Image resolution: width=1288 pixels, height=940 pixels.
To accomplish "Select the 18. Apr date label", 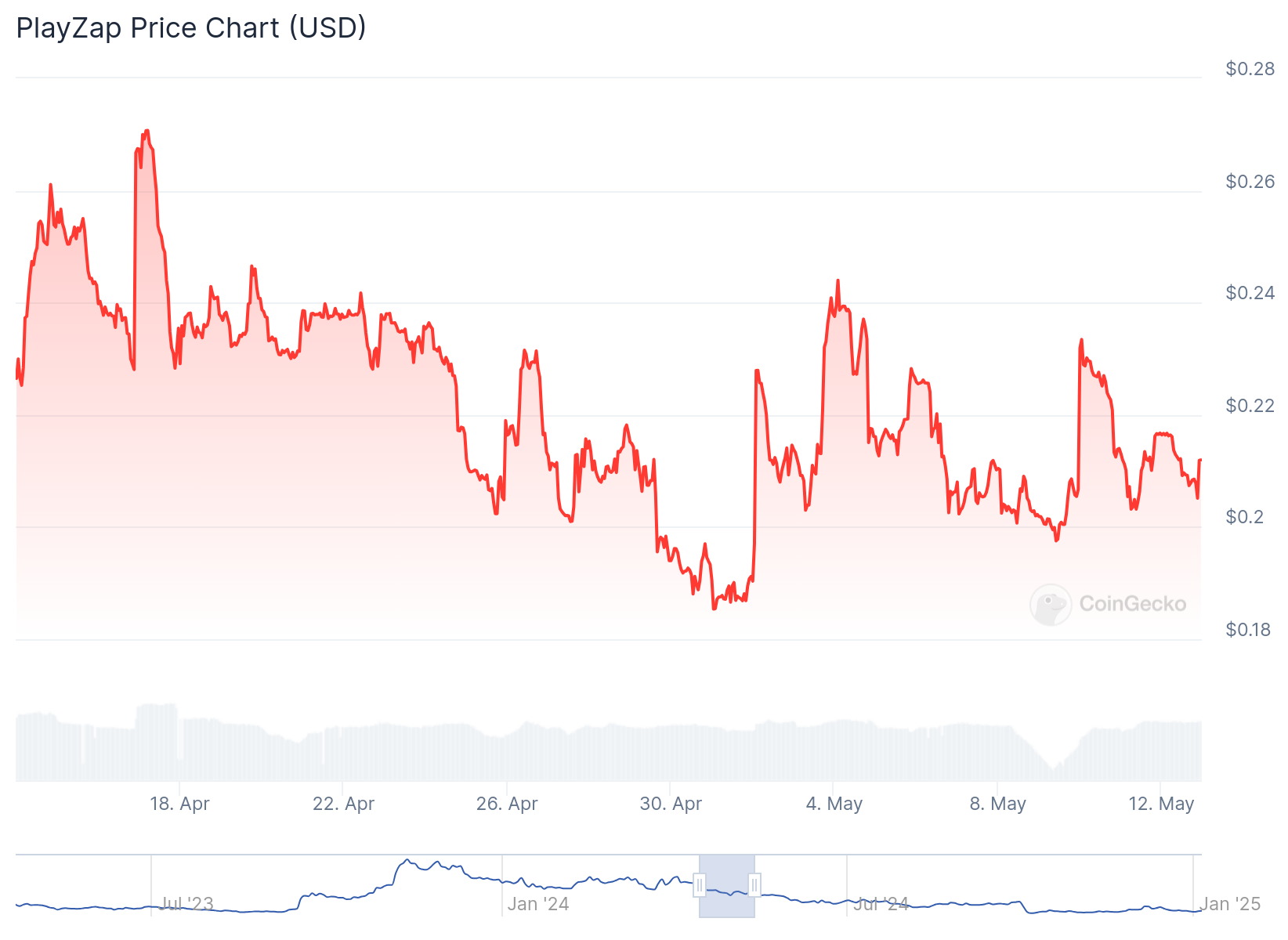I will coord(179,804).
